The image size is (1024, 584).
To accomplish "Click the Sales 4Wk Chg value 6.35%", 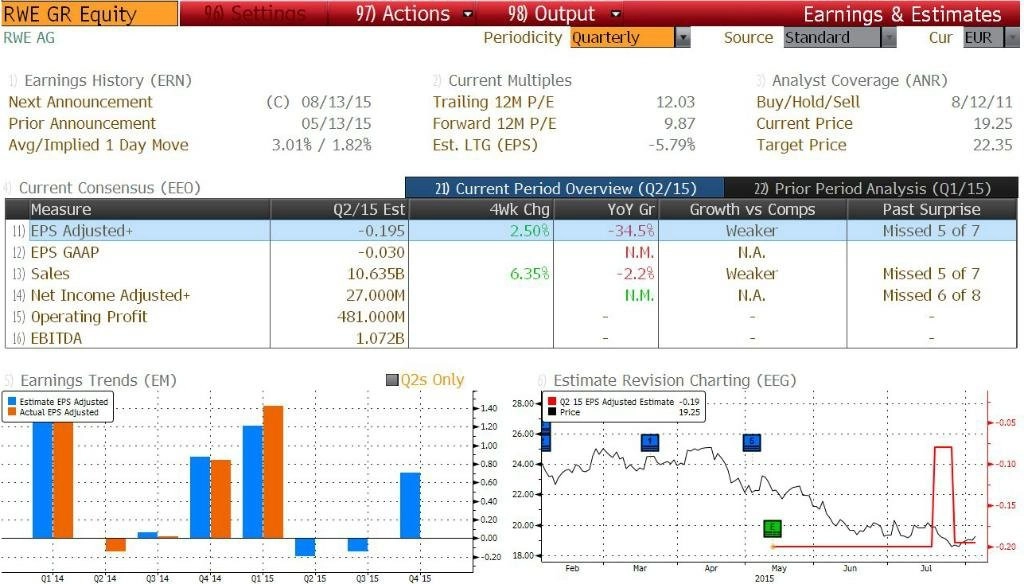I will [x=530, y=274].
